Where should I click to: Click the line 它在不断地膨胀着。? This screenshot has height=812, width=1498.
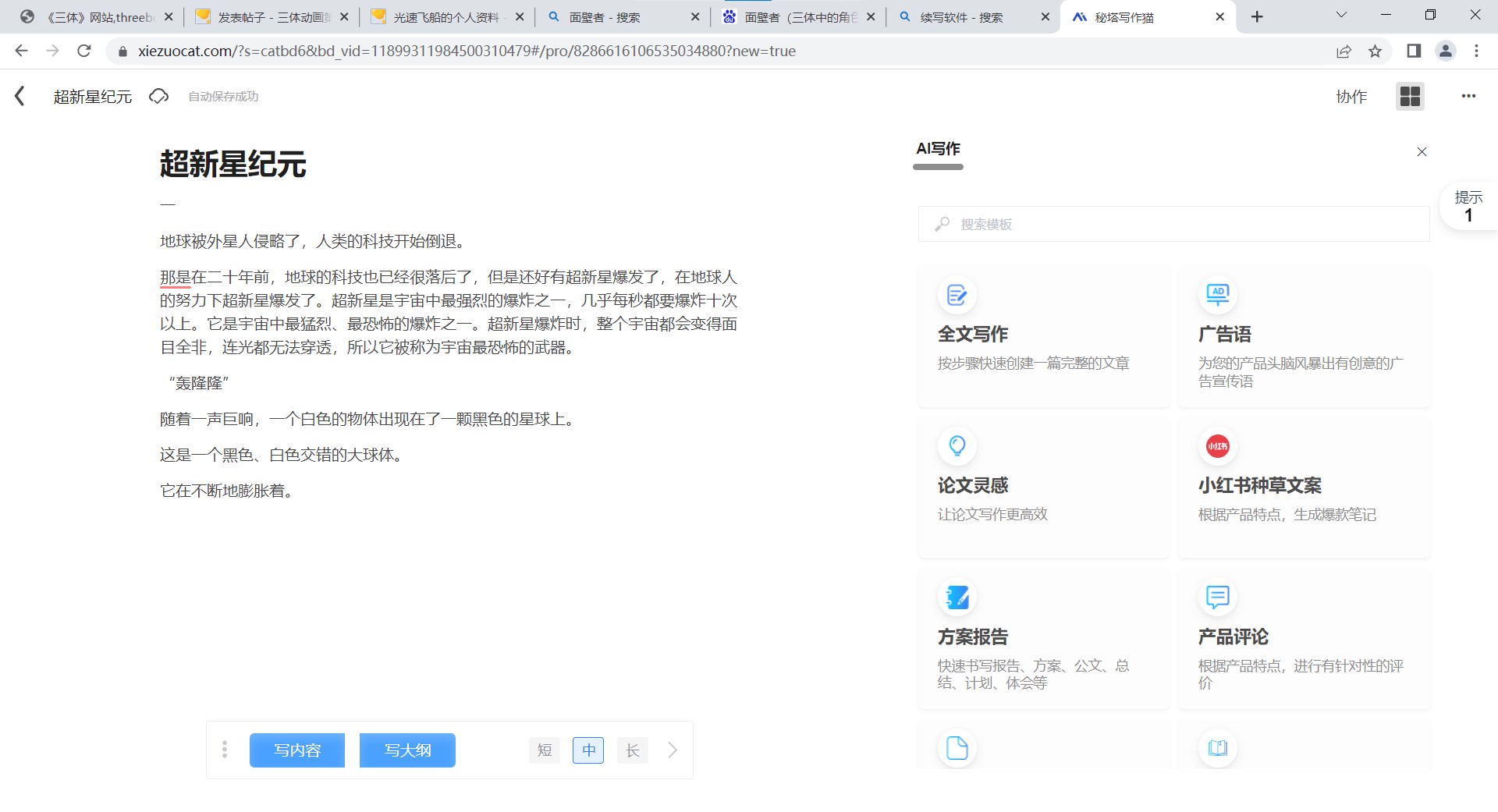(x=227, y=491)
